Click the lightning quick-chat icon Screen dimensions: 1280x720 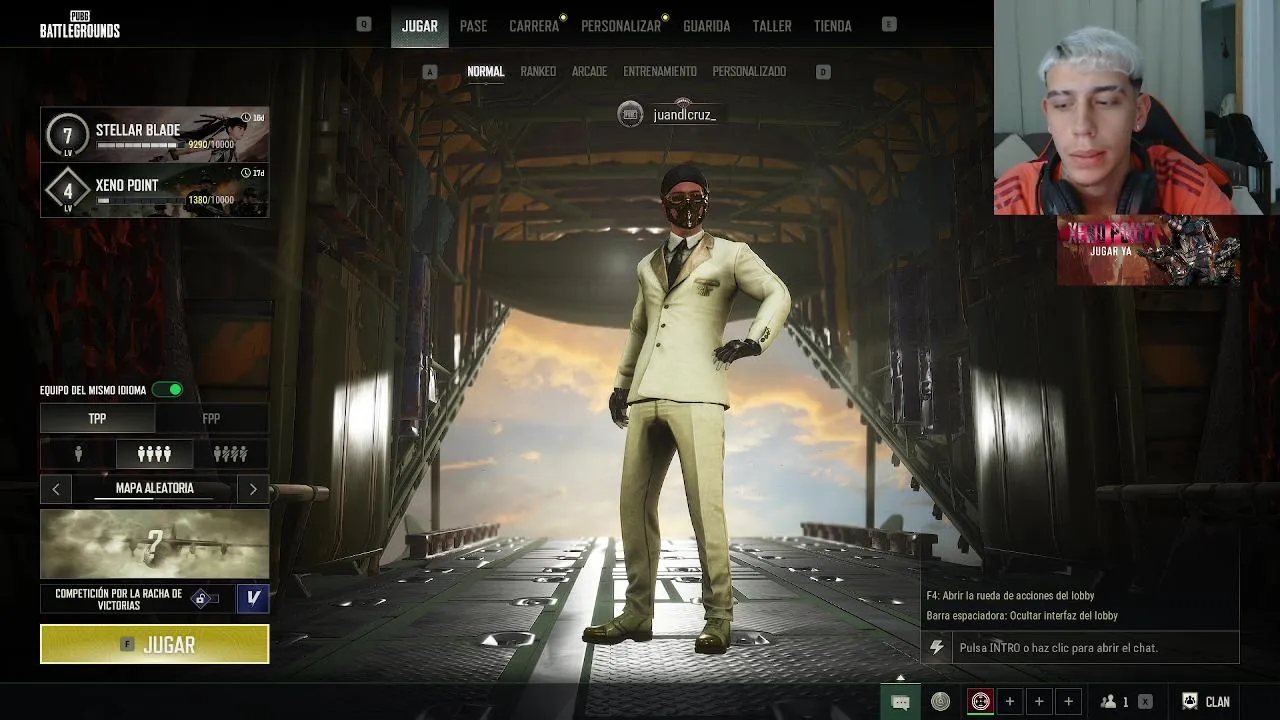(936, 648)
